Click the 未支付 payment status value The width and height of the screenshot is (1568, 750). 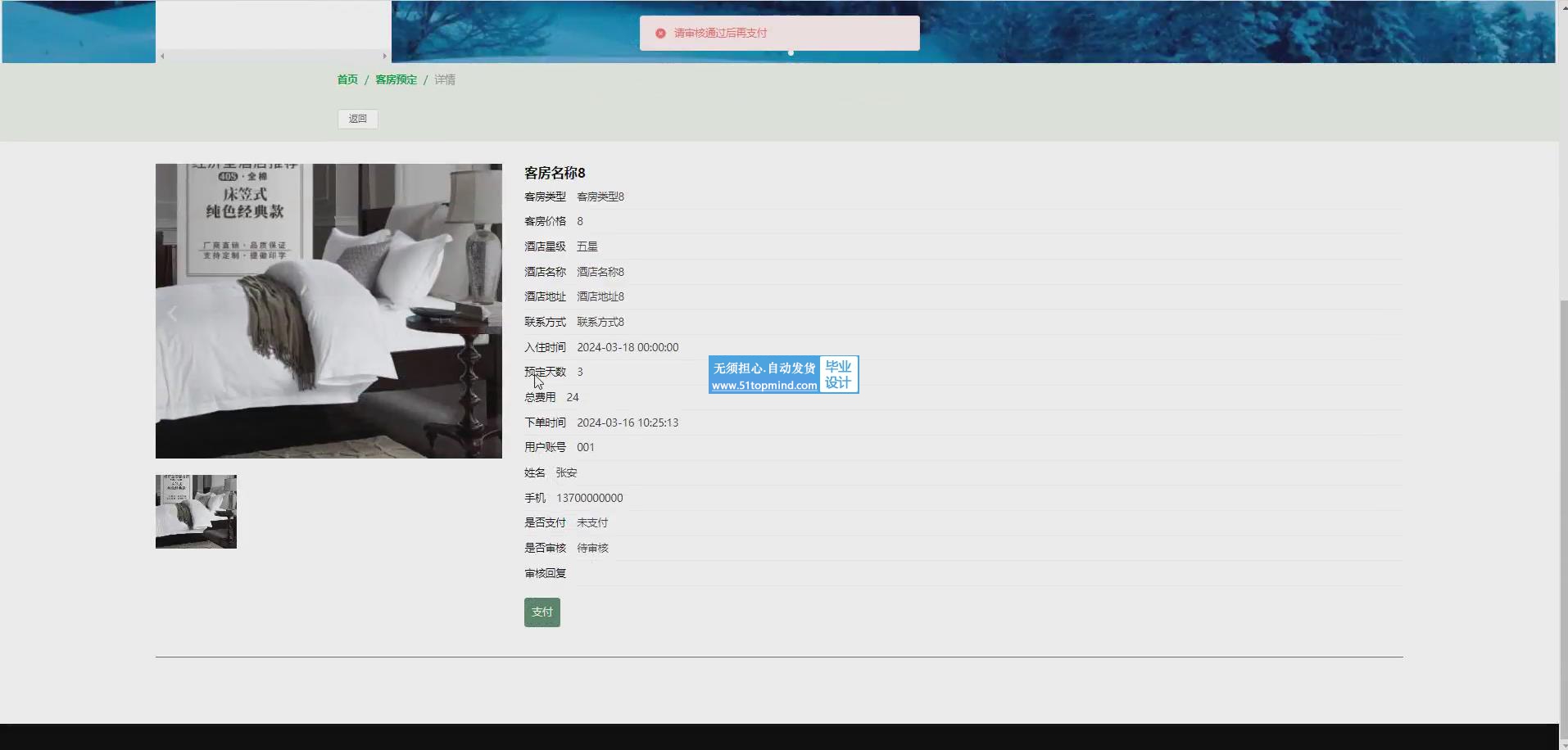point(592,522)
